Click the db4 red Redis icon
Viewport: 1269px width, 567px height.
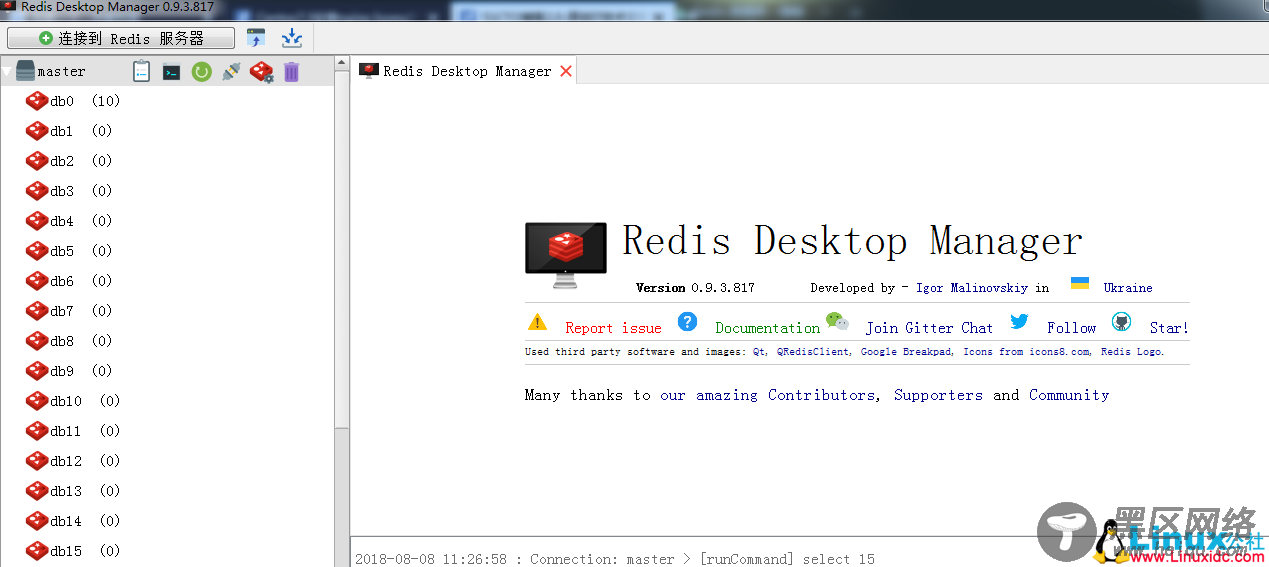[37, 221]
